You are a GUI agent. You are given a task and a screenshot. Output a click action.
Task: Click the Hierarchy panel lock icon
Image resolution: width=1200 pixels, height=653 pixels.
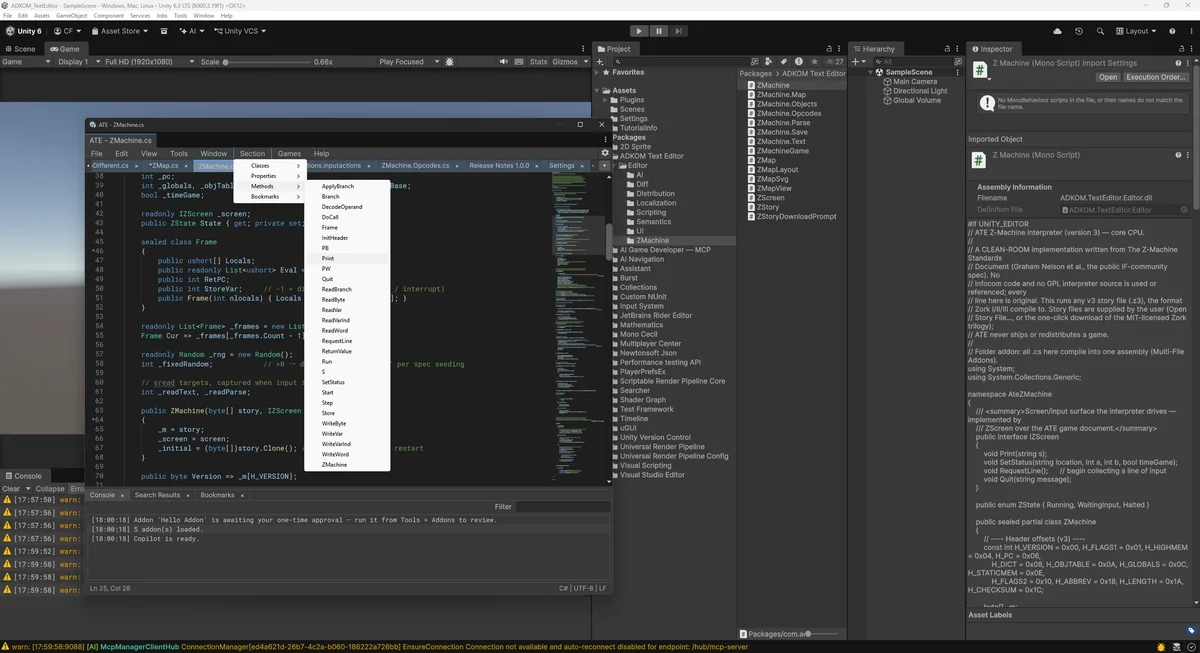[x=946, y=49]
